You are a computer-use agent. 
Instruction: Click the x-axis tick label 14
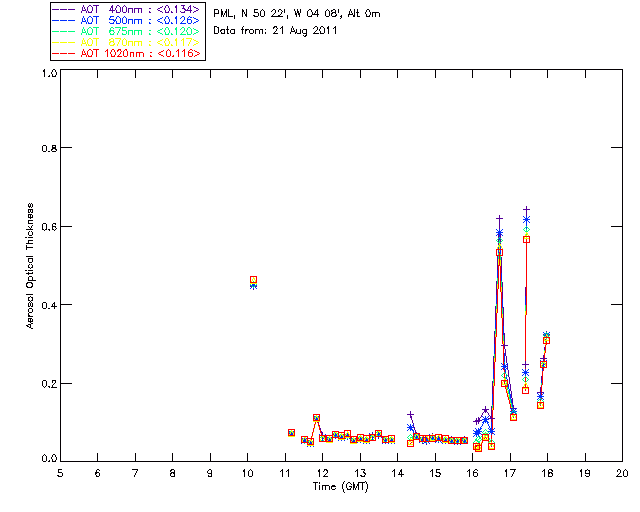398,473
